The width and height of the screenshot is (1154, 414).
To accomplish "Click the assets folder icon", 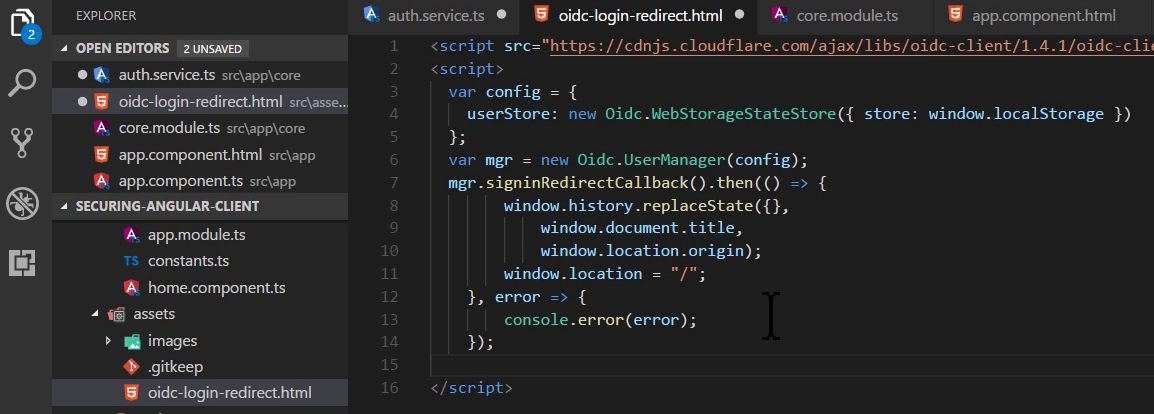I will pos(116,314).
